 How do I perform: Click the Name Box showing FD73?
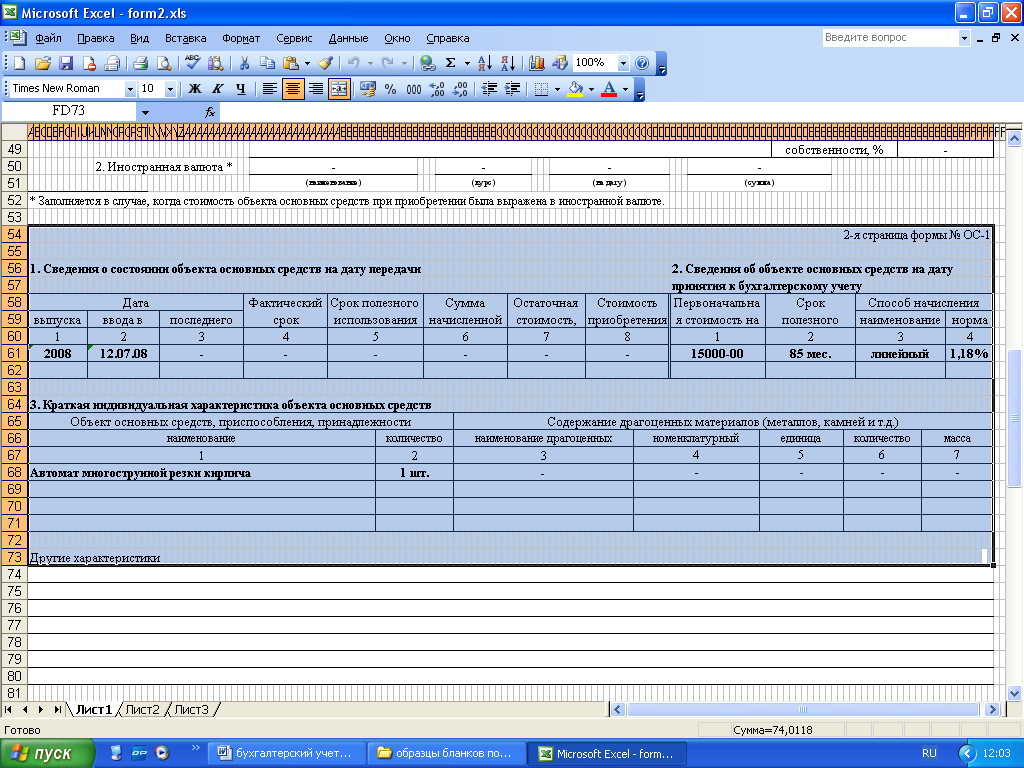click(x=68, y=112)
